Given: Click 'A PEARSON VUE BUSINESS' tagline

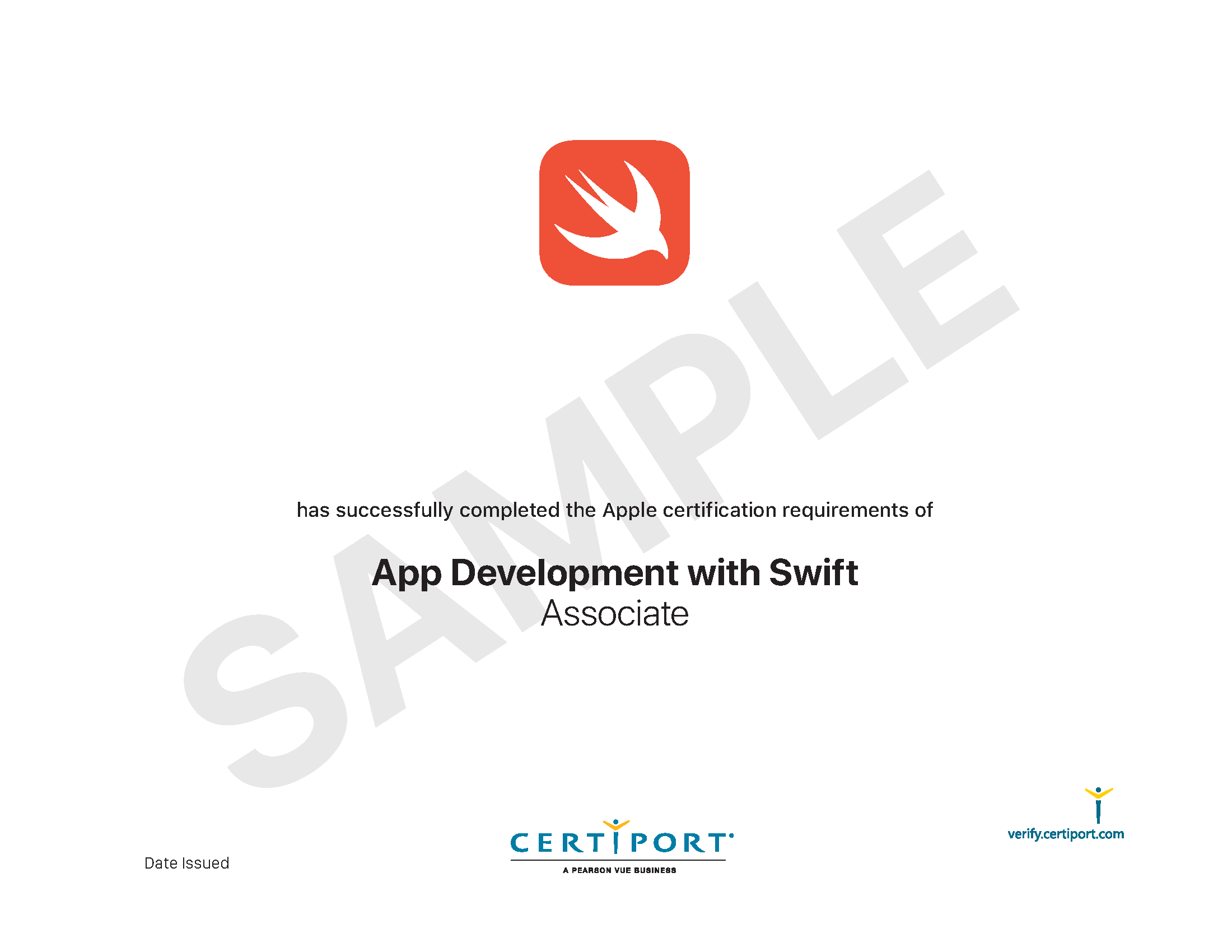Looking at the screenshot, I should coord(619,870).
